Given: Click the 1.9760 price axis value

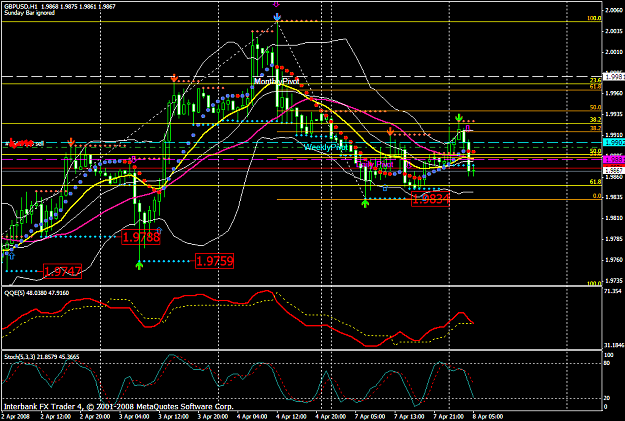Looking at the screenshot, I should (614, 260).
